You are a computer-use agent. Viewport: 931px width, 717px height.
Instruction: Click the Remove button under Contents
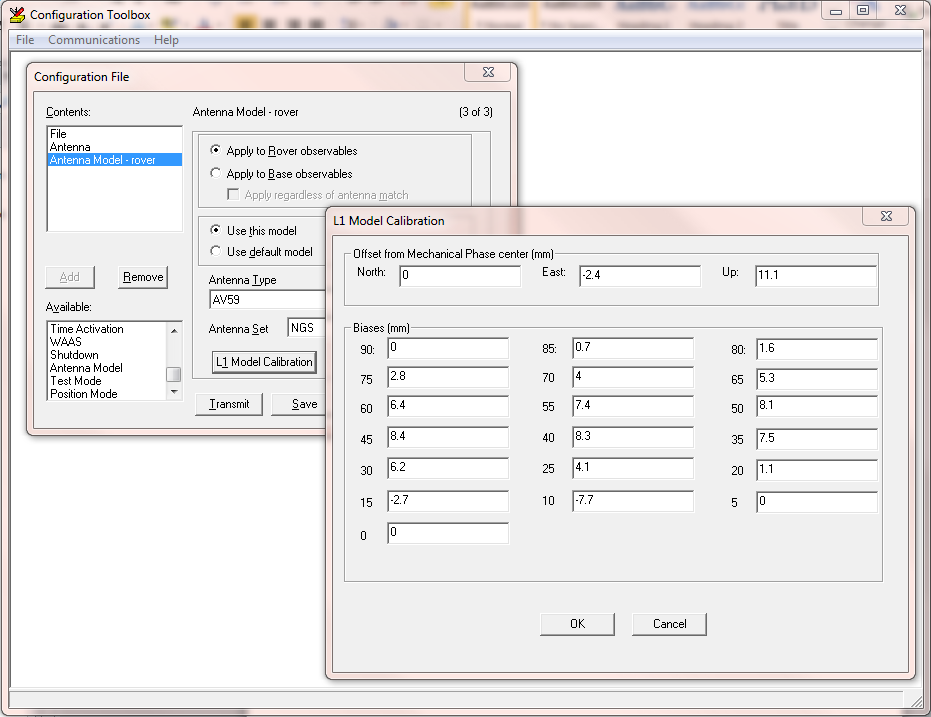click(143, 278)
